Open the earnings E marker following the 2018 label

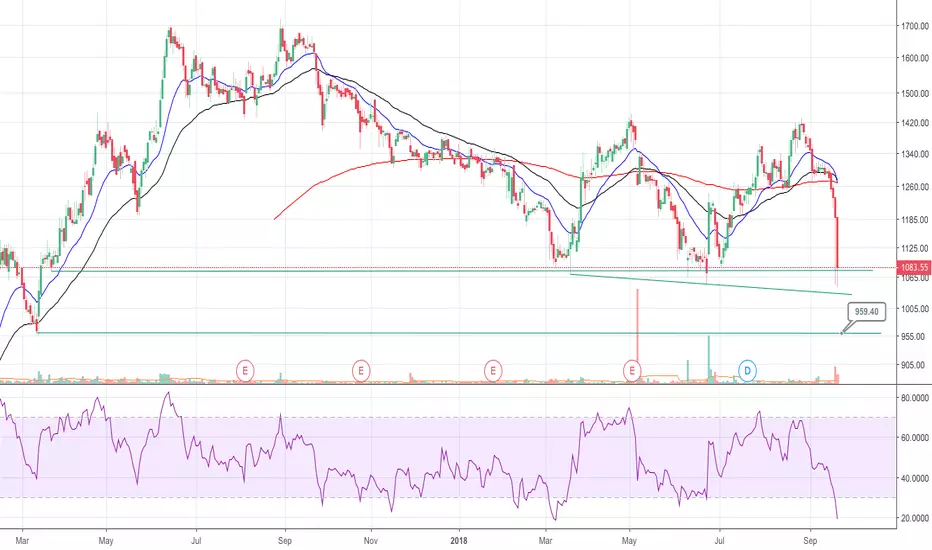tap(493, 371)
